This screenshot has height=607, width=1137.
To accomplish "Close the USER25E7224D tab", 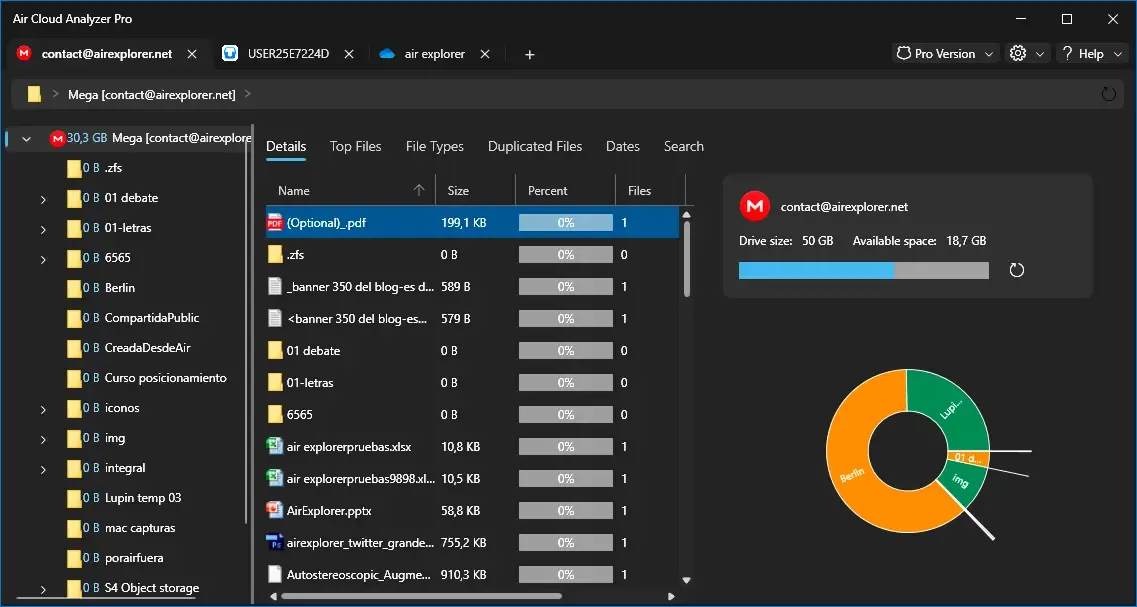I will [x=349, y=54].
